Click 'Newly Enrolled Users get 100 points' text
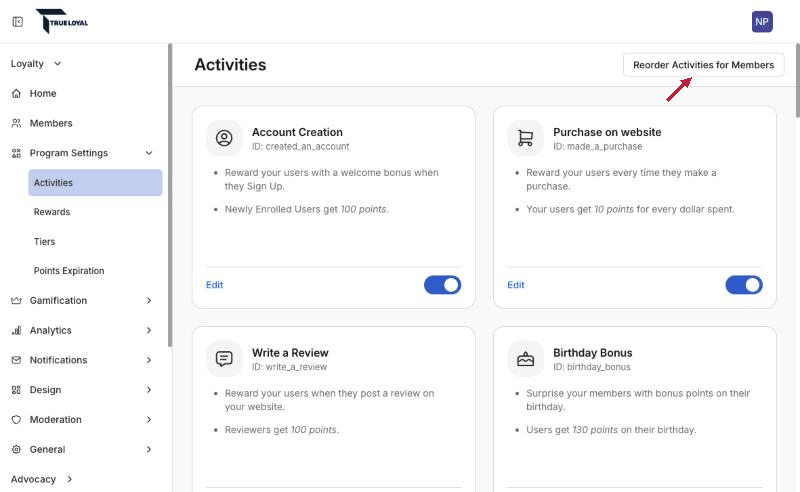Viewport: 800px width, 492px height. (307, 209)
